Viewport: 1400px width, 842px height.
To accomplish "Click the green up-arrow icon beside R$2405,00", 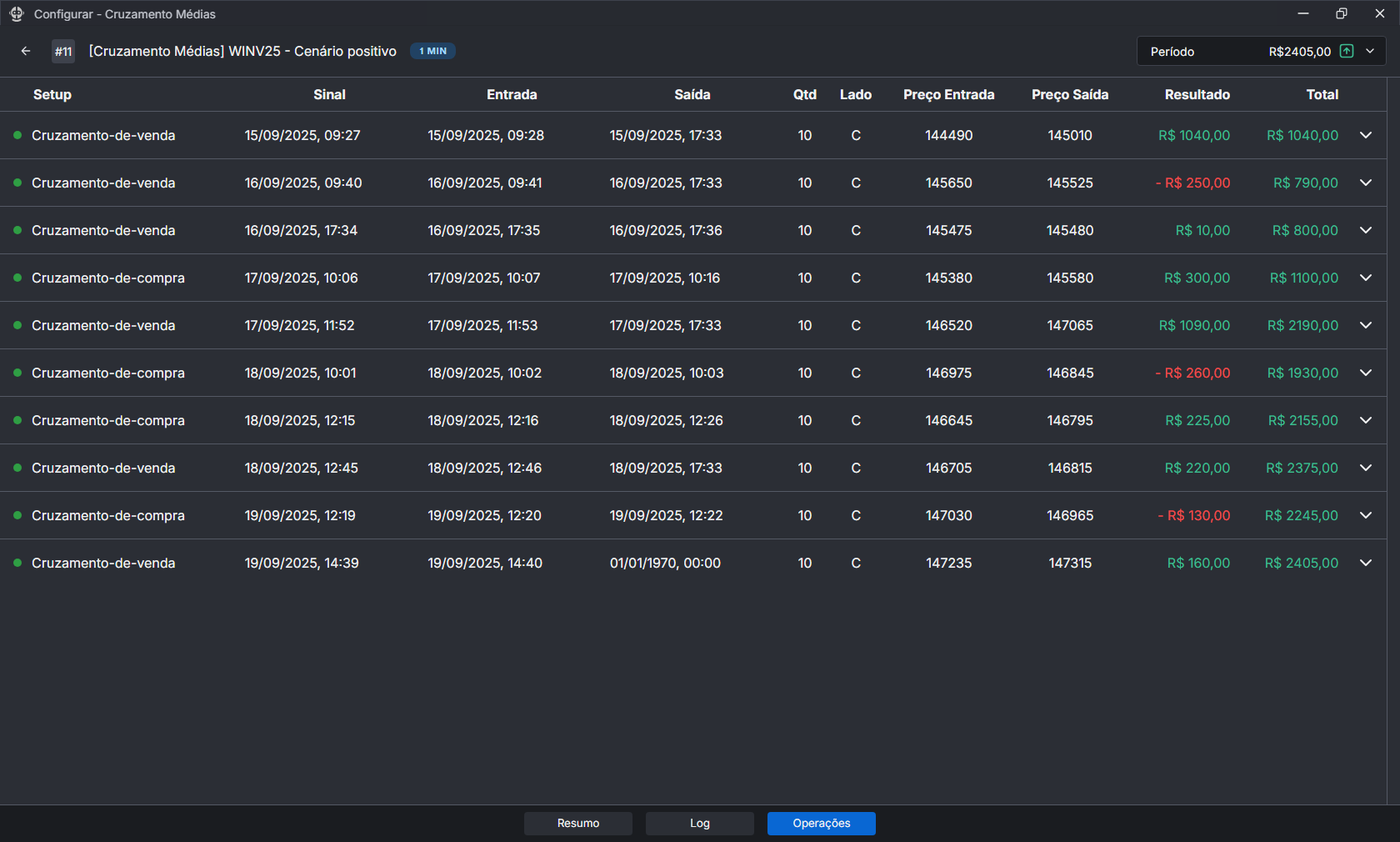I will point(1346,51).
